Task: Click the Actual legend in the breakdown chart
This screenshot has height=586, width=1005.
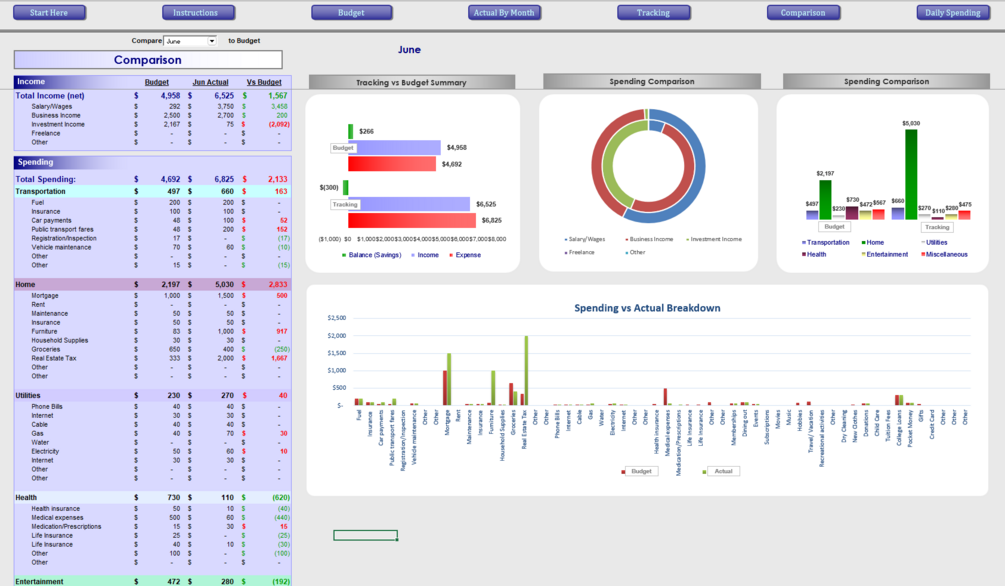Action: pos(721,471)
